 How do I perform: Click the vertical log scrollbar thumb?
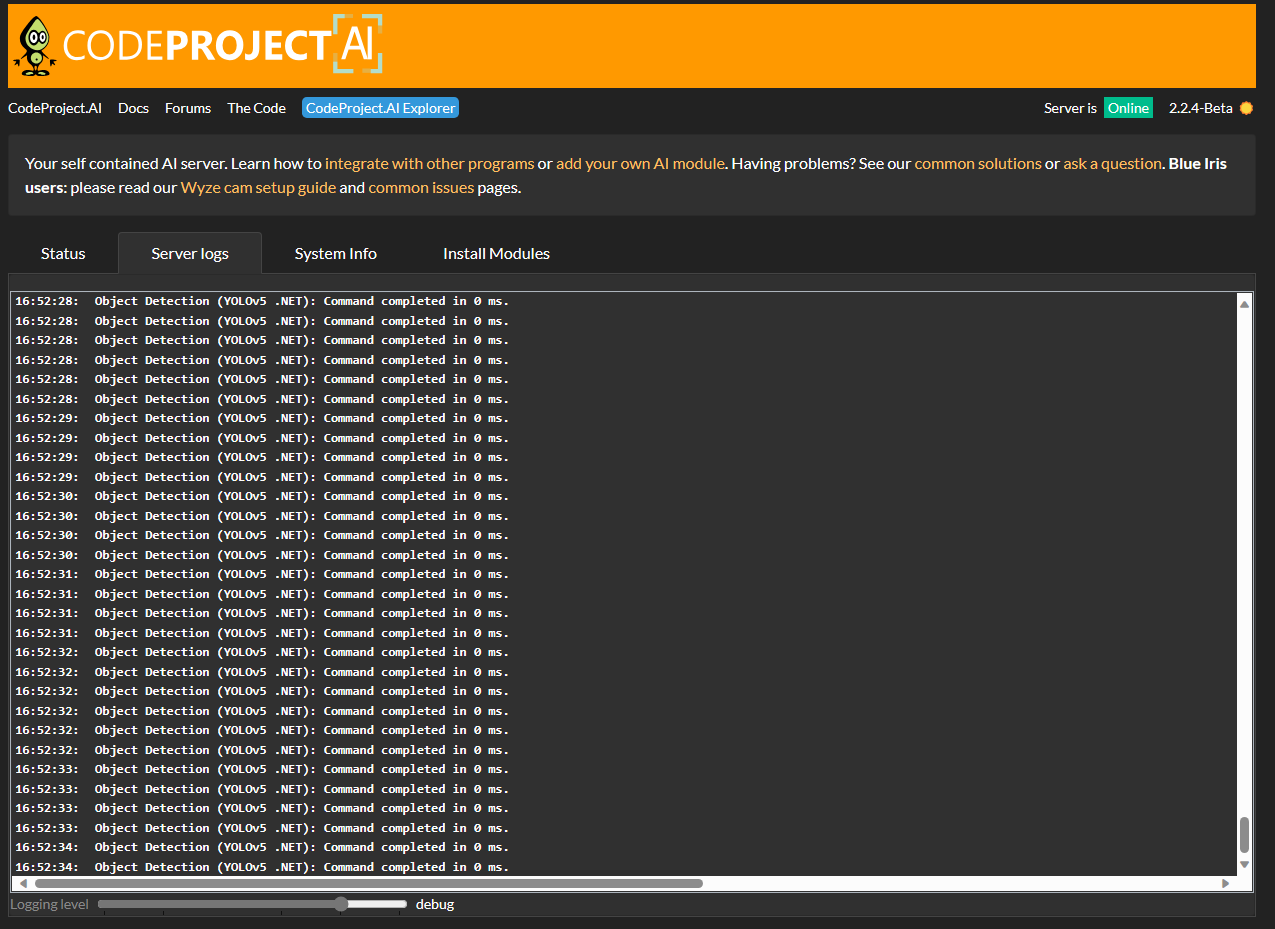coord(1244,835)
